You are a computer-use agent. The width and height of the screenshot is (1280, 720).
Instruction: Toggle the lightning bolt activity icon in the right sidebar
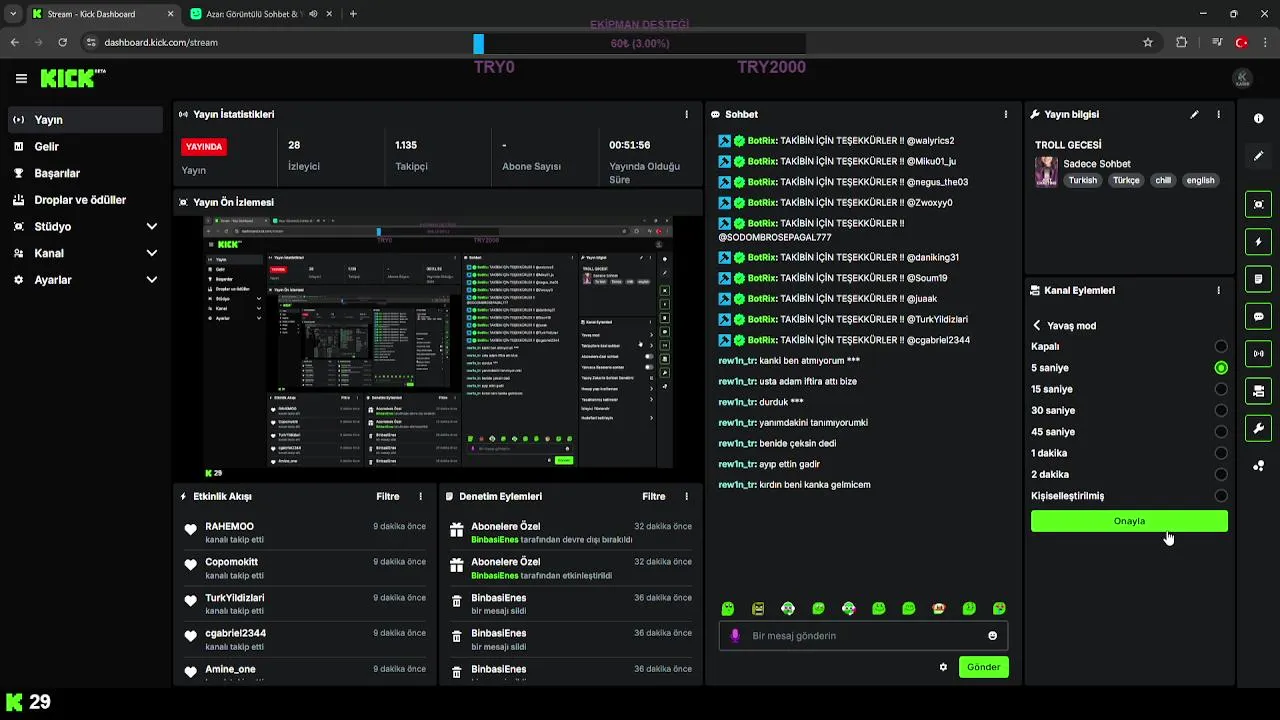[1258, 241]
